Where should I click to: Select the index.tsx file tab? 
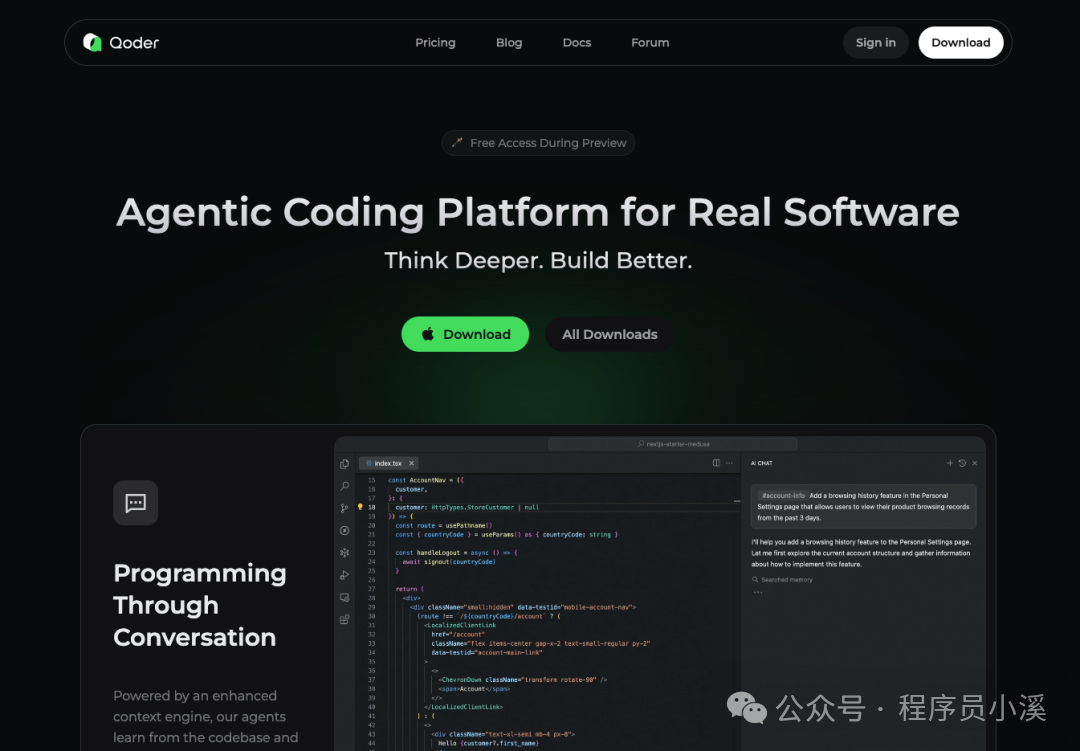pos(386,464)
